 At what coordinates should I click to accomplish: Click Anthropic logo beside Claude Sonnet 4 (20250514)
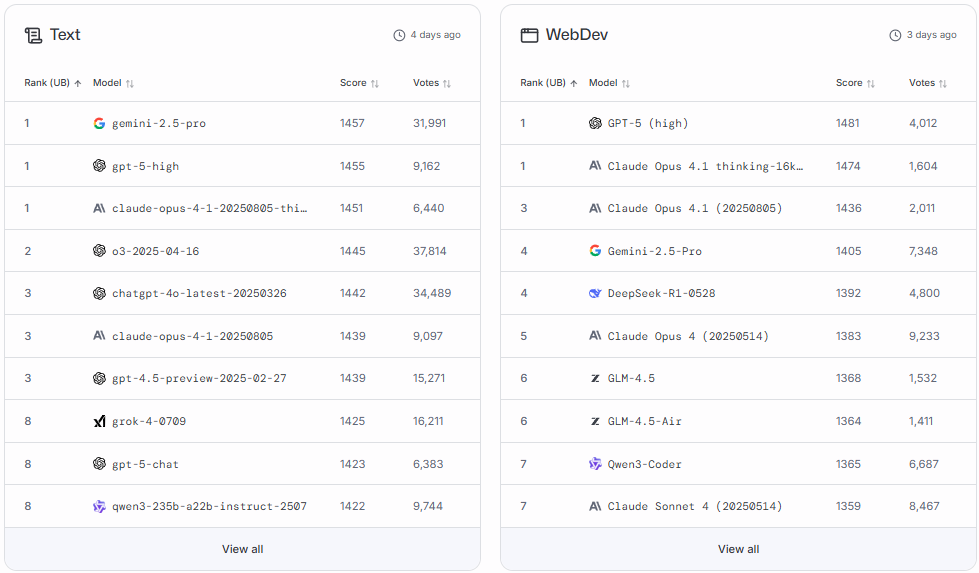pos(595,506)
